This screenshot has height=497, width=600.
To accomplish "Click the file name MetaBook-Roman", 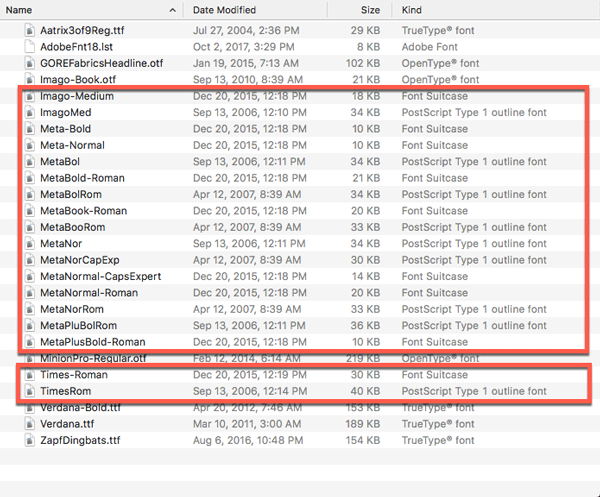I will 84,211.
